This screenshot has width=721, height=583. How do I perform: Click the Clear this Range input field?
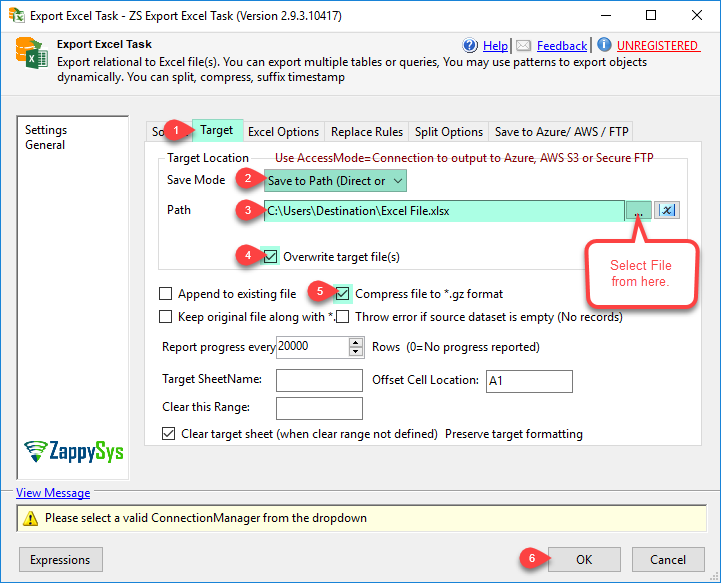tap(319, 408)
